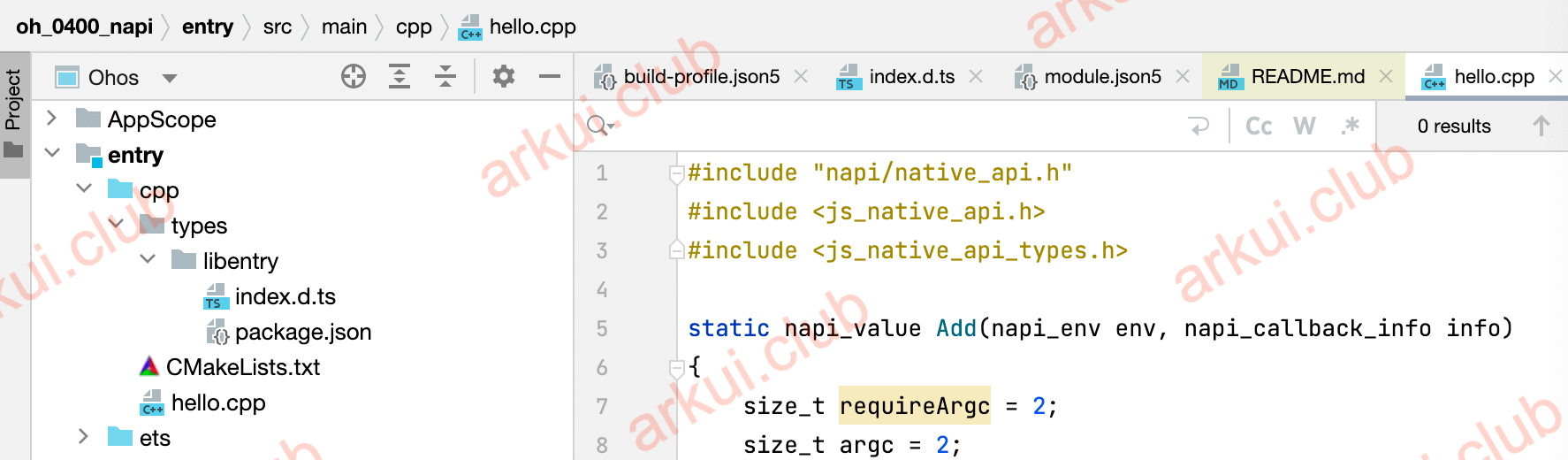This screenshot has width=1568, height=460.
Task: Collapse the types folder
Action: tap(116, 224)
